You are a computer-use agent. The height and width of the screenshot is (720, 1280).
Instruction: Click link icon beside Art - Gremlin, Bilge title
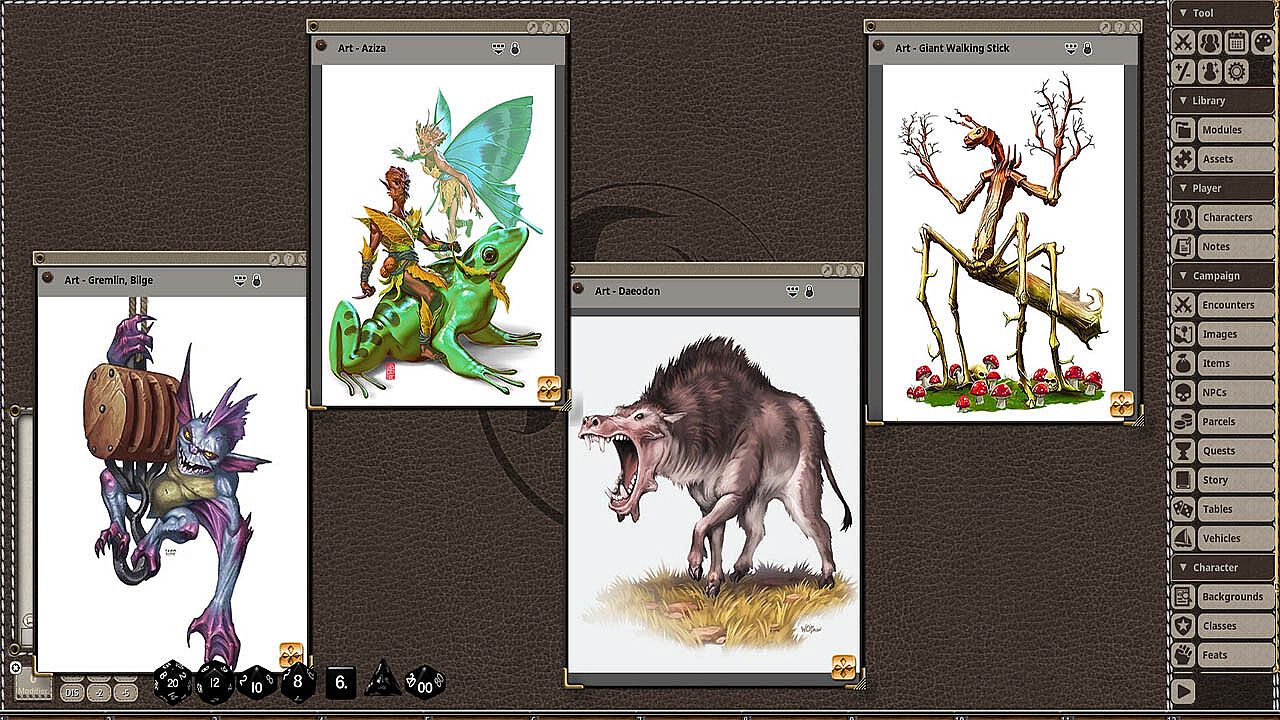point(48,278)
